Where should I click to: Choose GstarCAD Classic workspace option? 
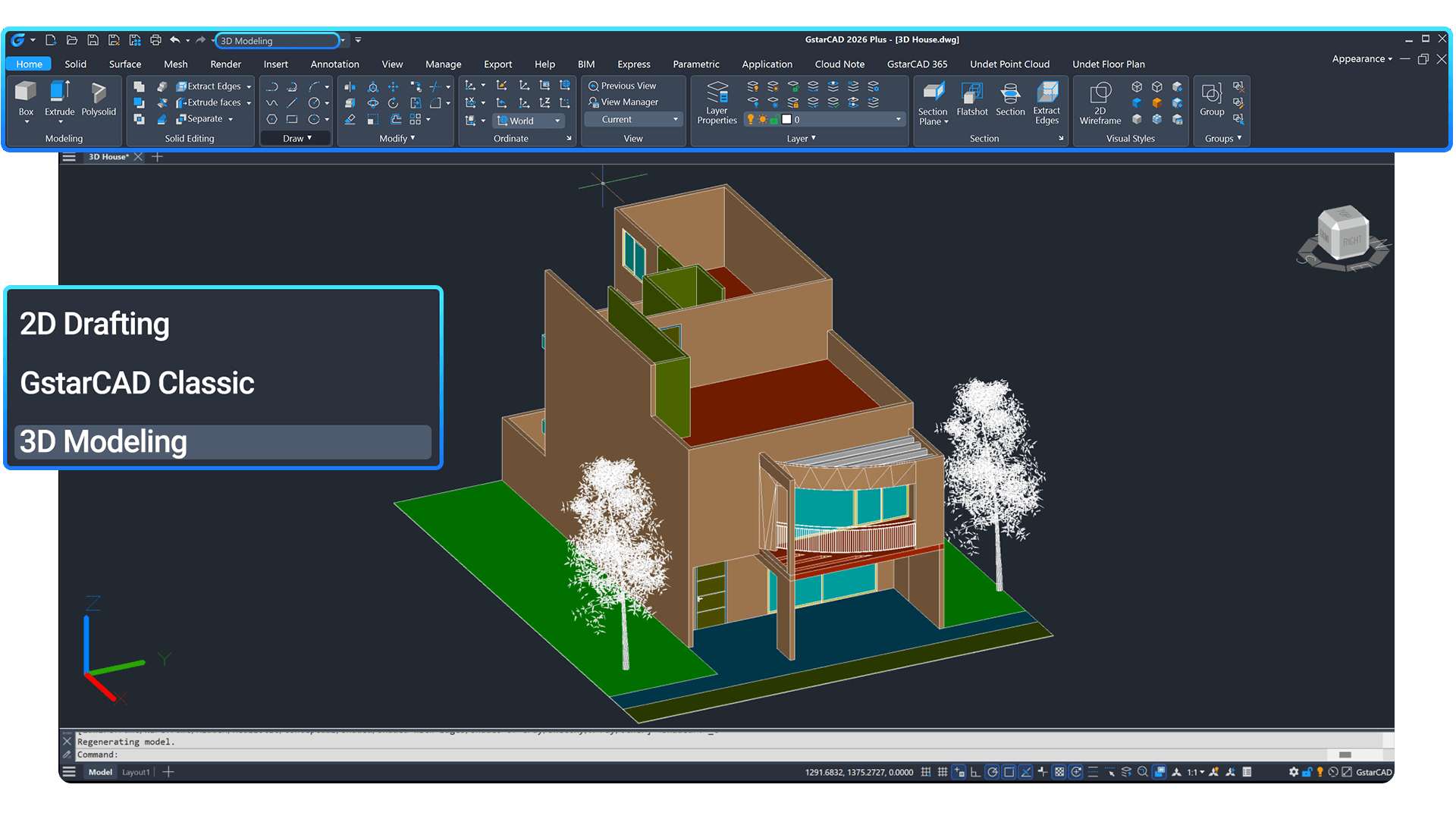tap(137, 383)
